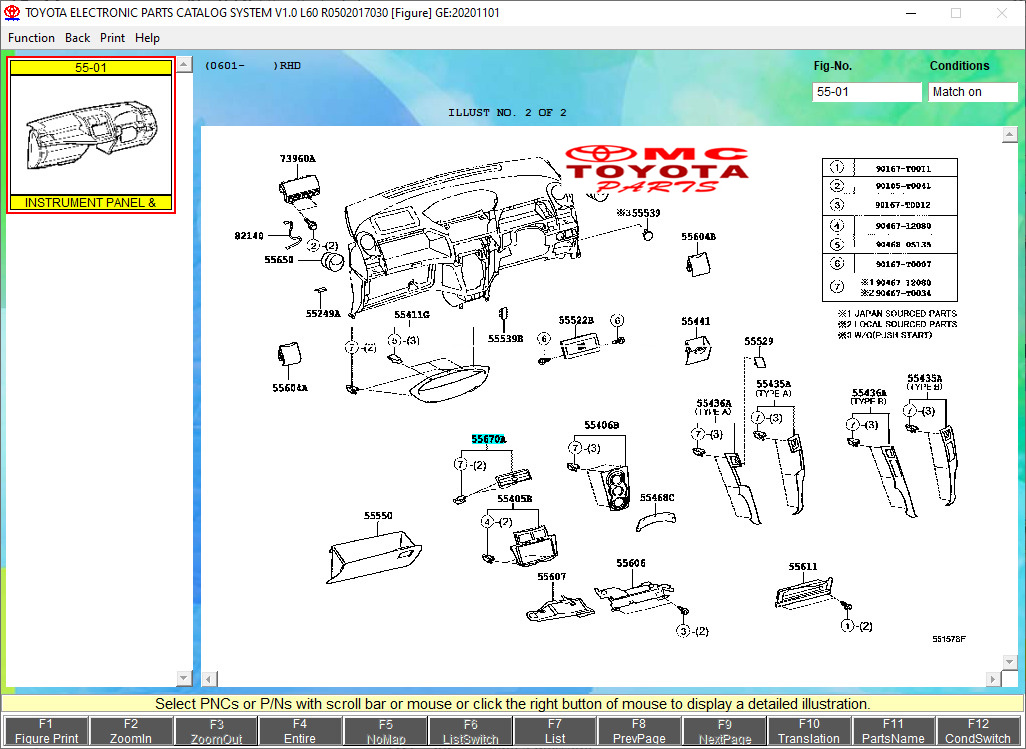Click the Conditions Match on field
Screen dimensions: 1026x749
[972, 92]
